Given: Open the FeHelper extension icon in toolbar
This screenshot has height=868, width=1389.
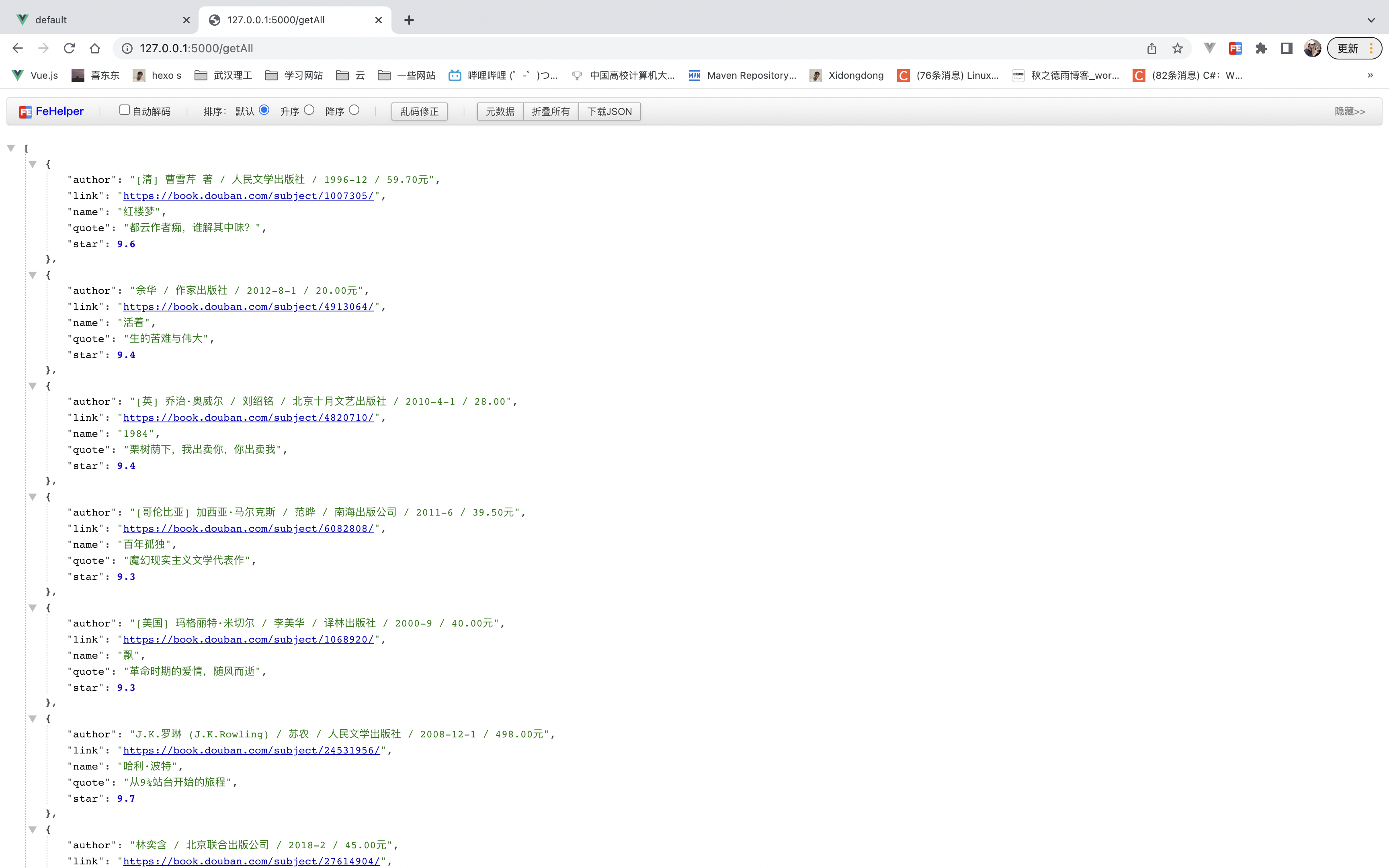Looking at the screenshot, I should [1235, 48].
